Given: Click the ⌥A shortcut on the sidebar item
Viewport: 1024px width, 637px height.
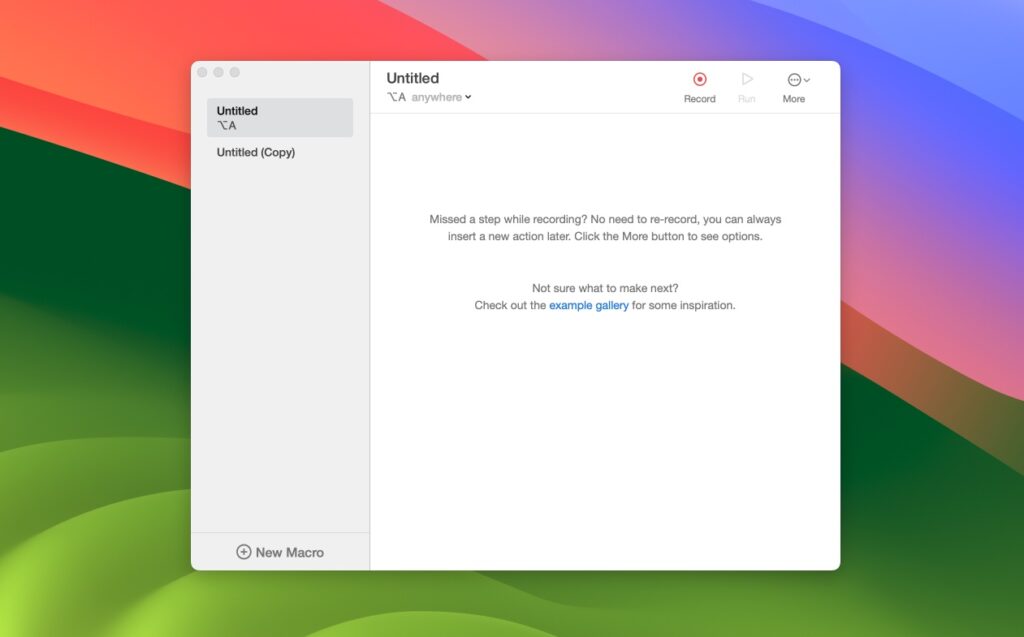Looking at the screenshot, I should click(x=228, y=127).
